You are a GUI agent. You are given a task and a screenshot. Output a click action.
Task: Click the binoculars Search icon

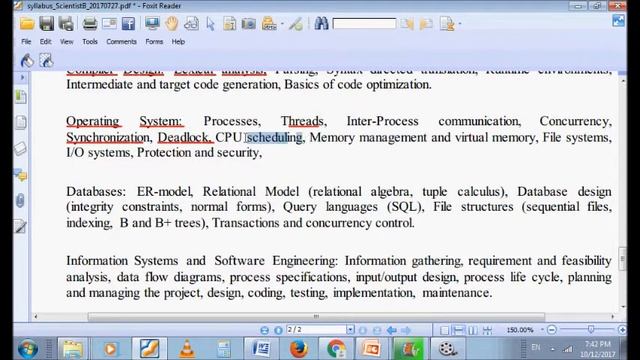pyautogui.click(x=321, y=24)
